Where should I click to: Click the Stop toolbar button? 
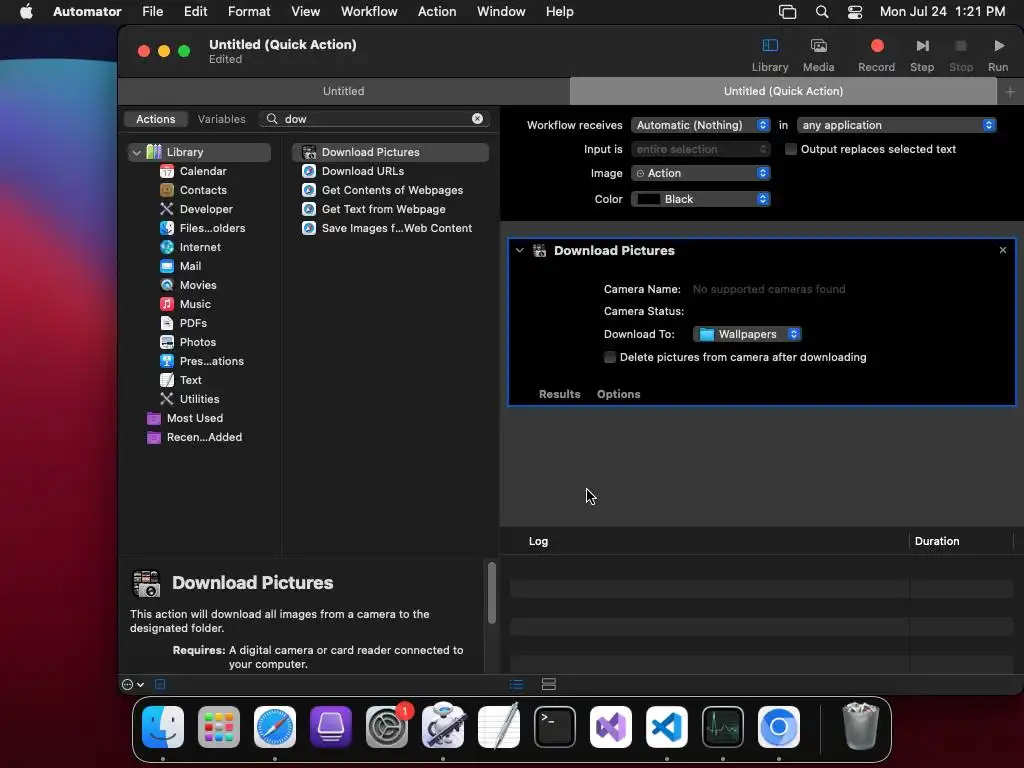pyautogui.click(x=960, y=46)
